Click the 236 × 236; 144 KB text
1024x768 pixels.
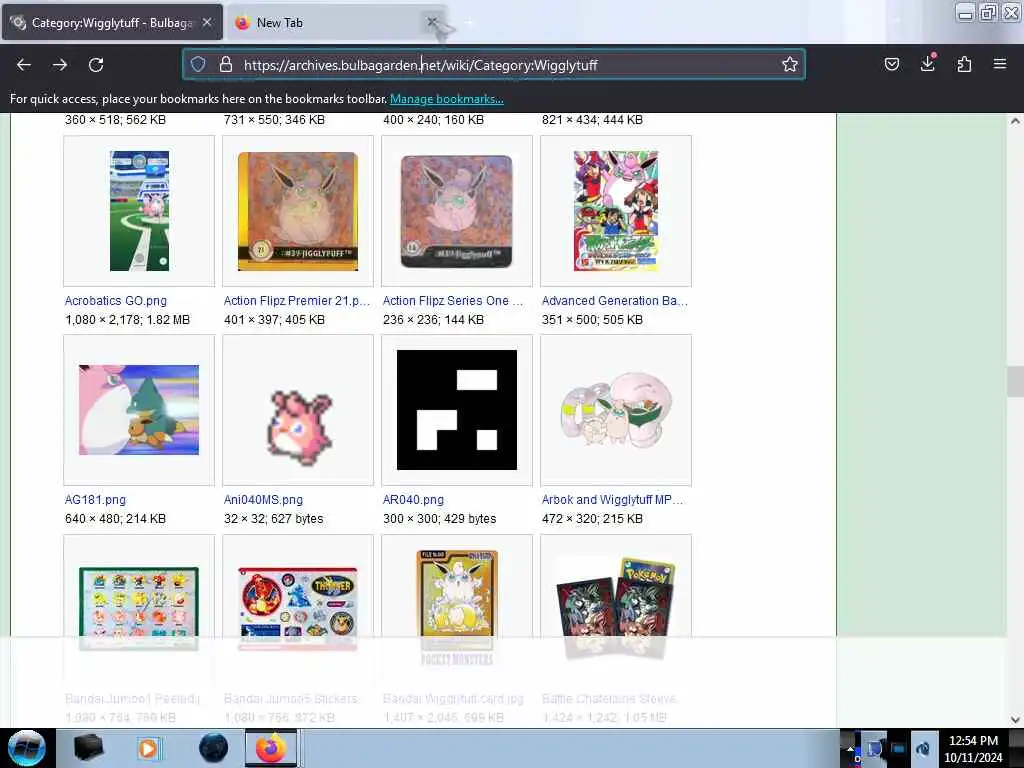tap(434, 320)
